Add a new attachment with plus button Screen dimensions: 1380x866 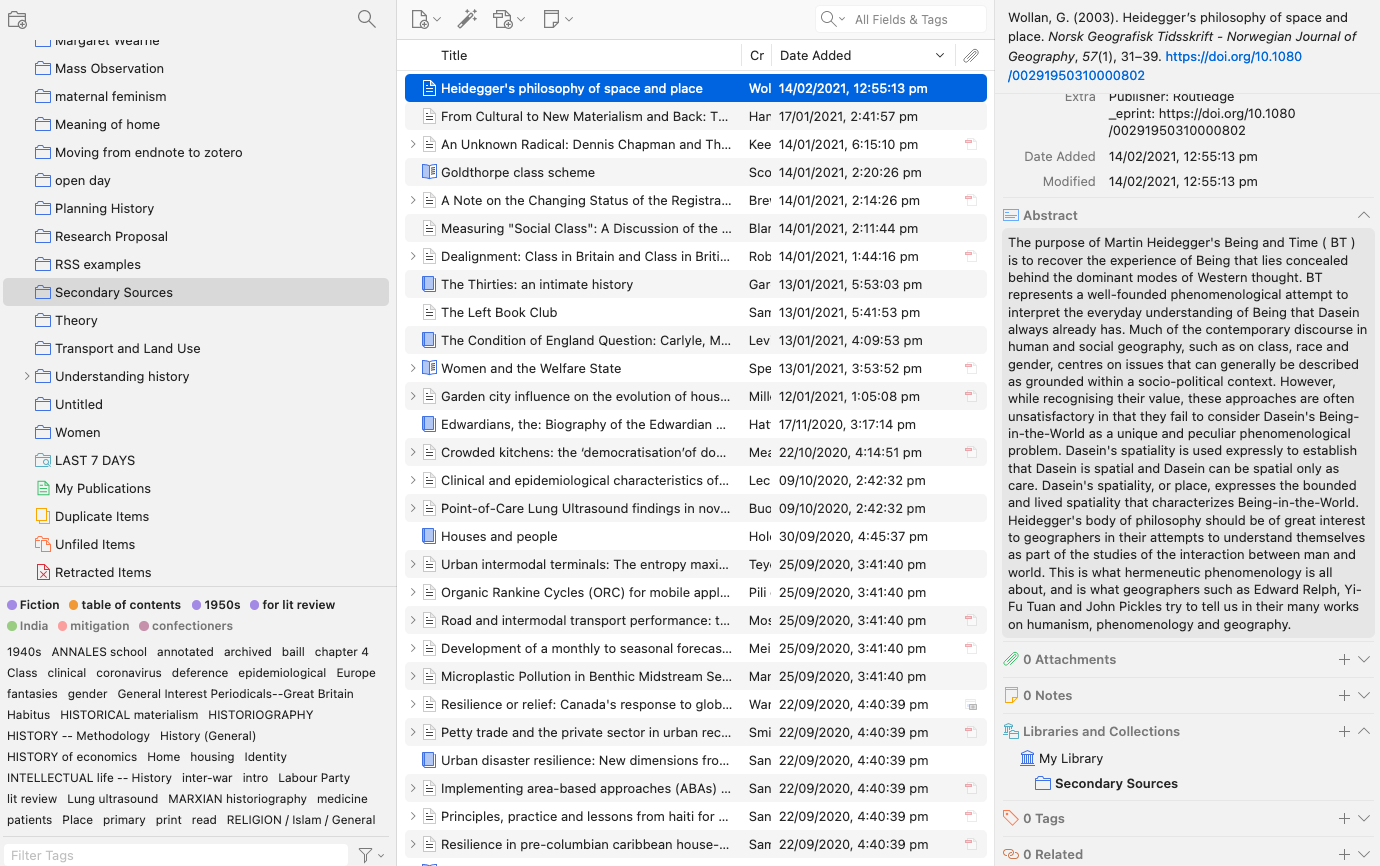(x=1344, y=659)
